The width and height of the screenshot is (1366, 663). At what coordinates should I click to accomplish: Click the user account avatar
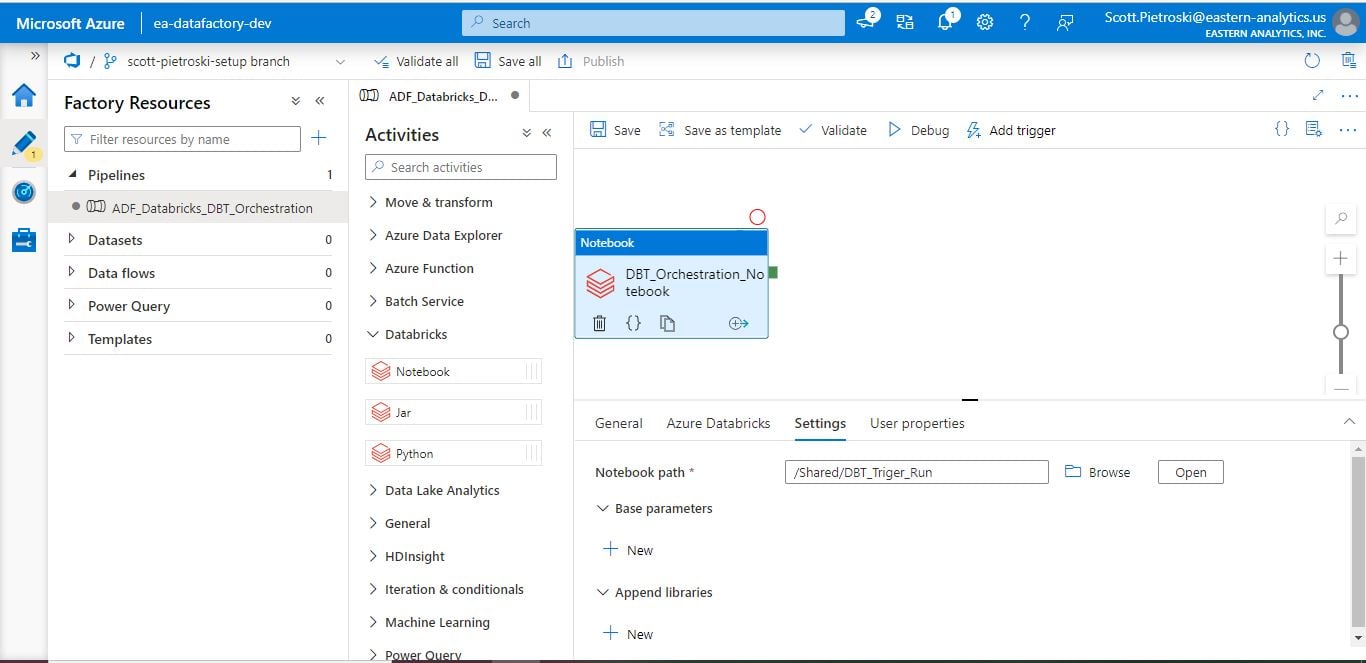[1347, 22]
